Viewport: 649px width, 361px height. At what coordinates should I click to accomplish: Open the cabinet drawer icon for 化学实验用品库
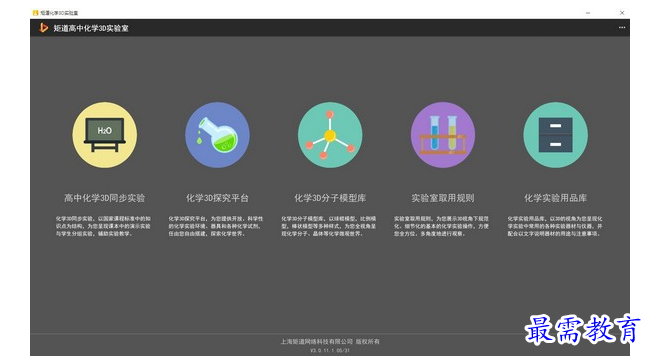point(555,135)
